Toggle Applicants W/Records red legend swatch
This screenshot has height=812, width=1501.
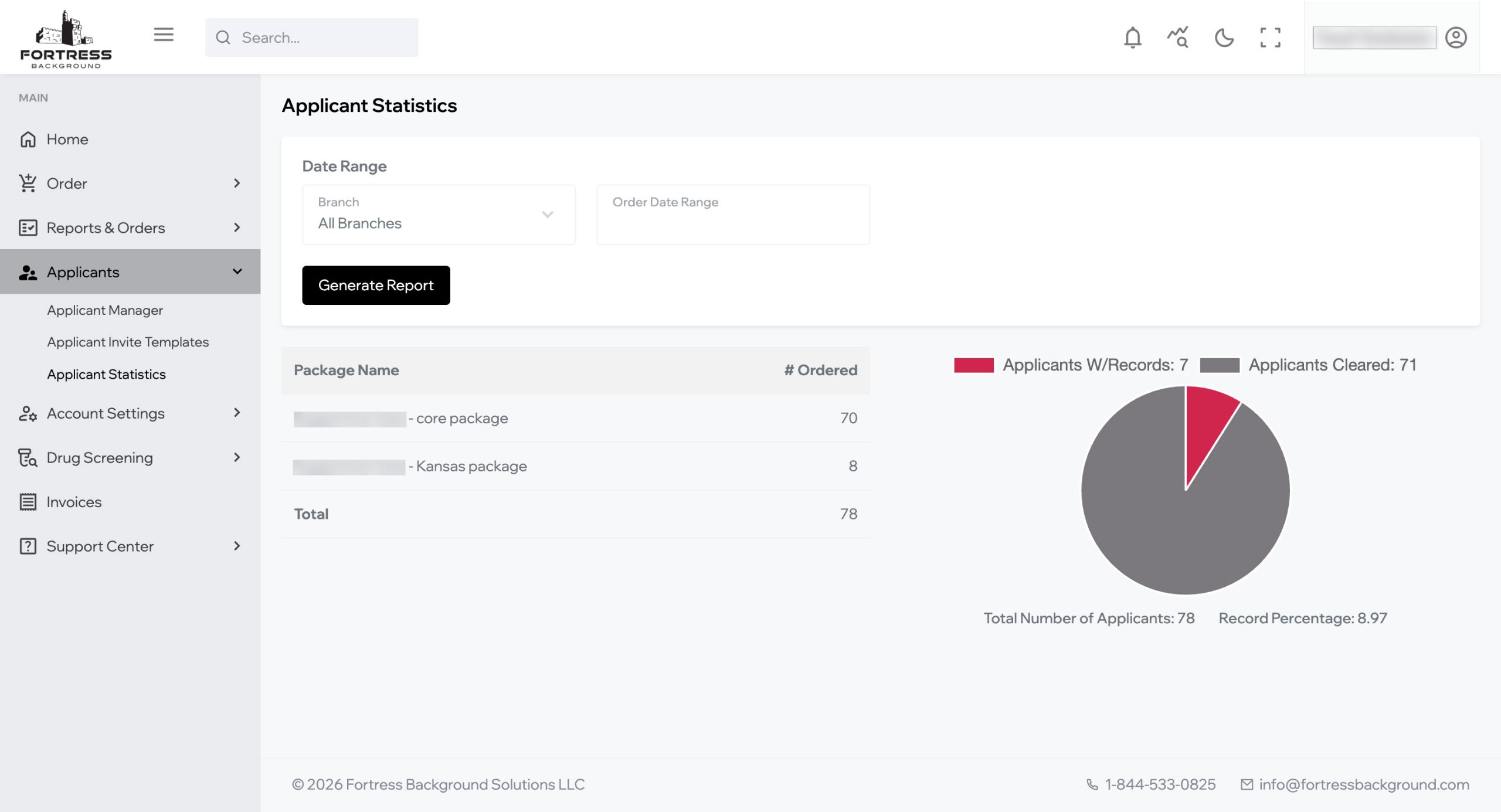973,365
